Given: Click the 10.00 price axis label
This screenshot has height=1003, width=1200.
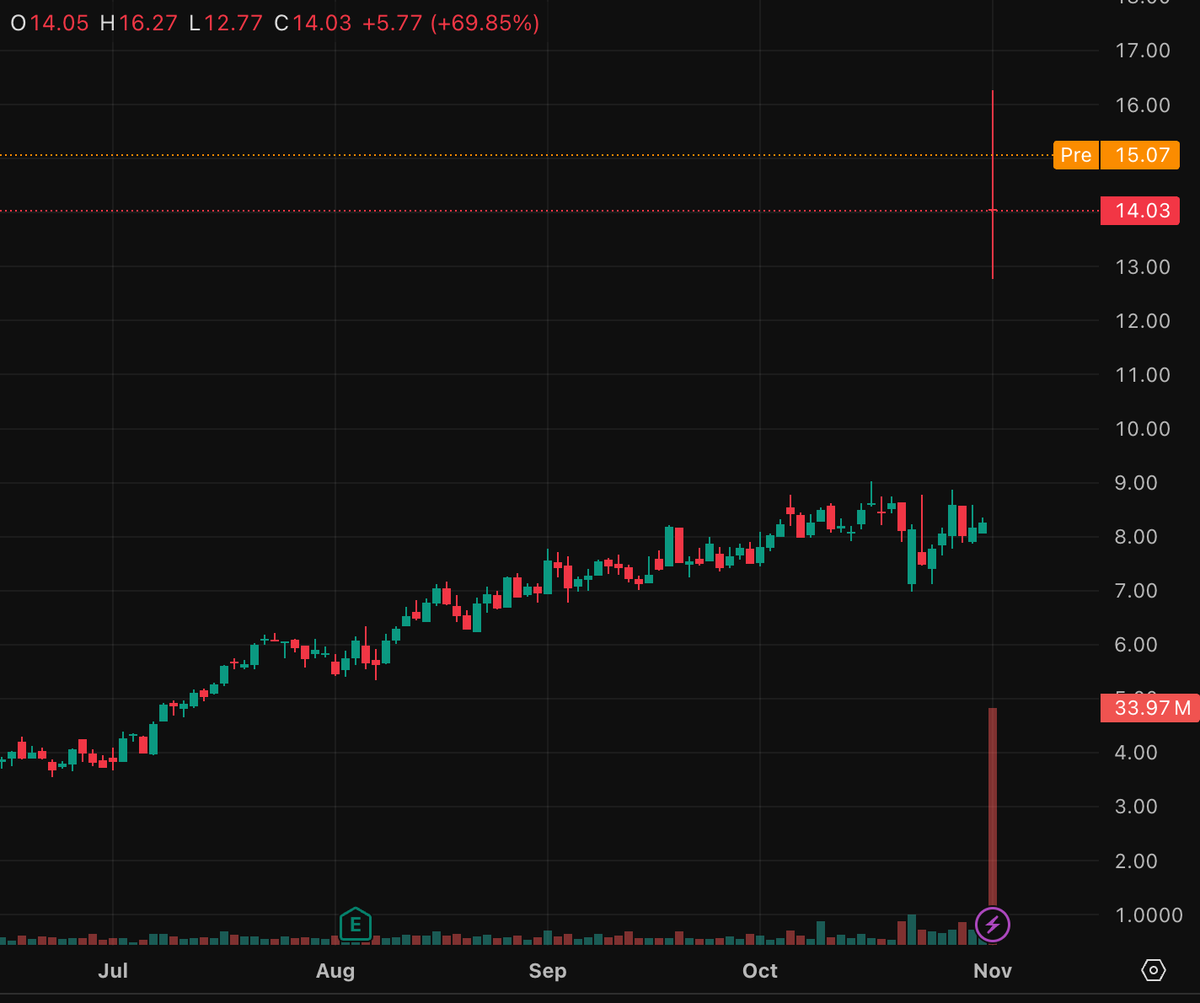Looking at the screenshot, I should pyautogui.click(x=1142, y=429).
